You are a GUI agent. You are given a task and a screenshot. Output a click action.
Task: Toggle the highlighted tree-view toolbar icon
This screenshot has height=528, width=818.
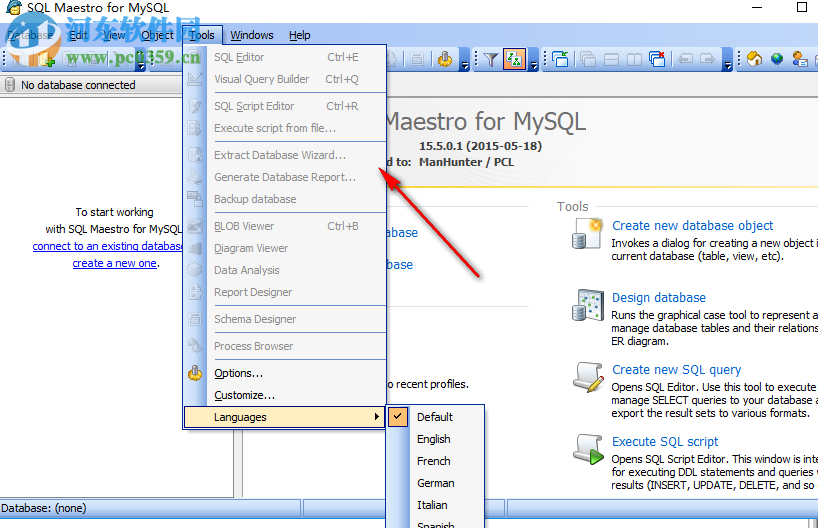(x=514, y=59)
